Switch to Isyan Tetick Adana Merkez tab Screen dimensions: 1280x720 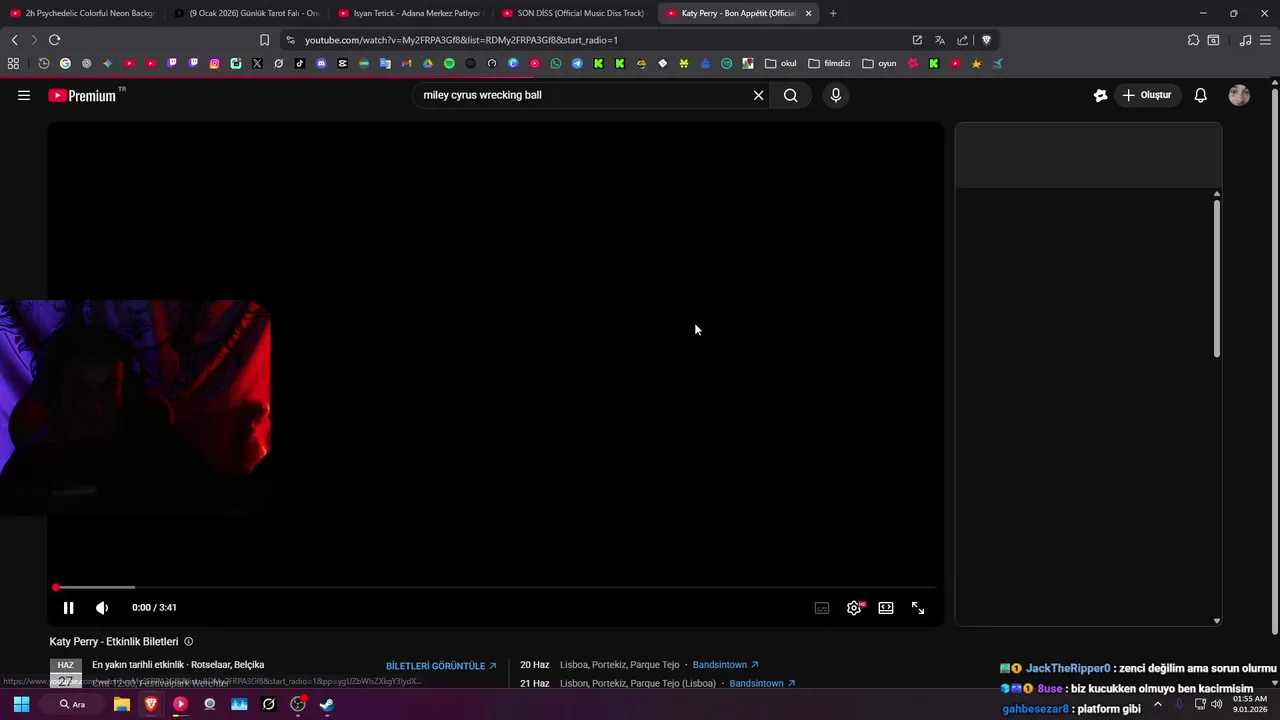tap(410, 13)
